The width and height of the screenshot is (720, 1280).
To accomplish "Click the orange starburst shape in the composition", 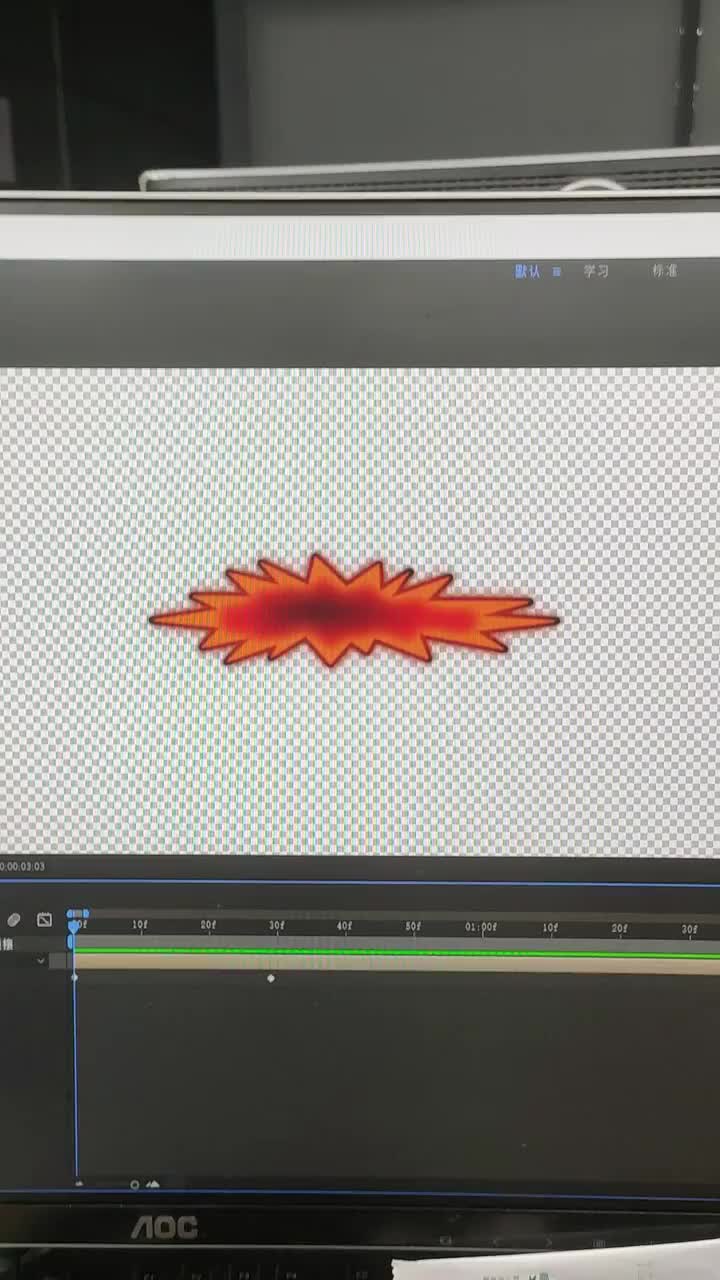I will [x=353, y=611].
